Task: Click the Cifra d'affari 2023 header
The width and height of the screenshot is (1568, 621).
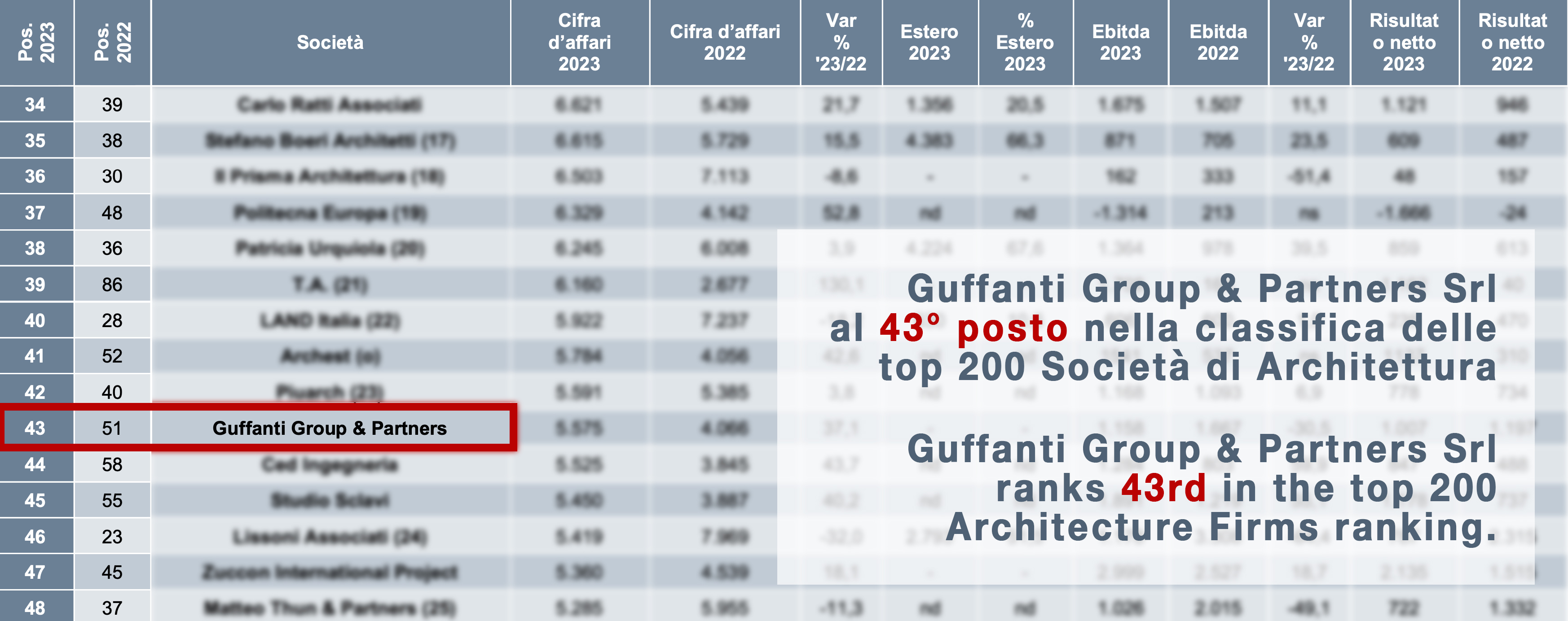Action: (x=579, y=42)
